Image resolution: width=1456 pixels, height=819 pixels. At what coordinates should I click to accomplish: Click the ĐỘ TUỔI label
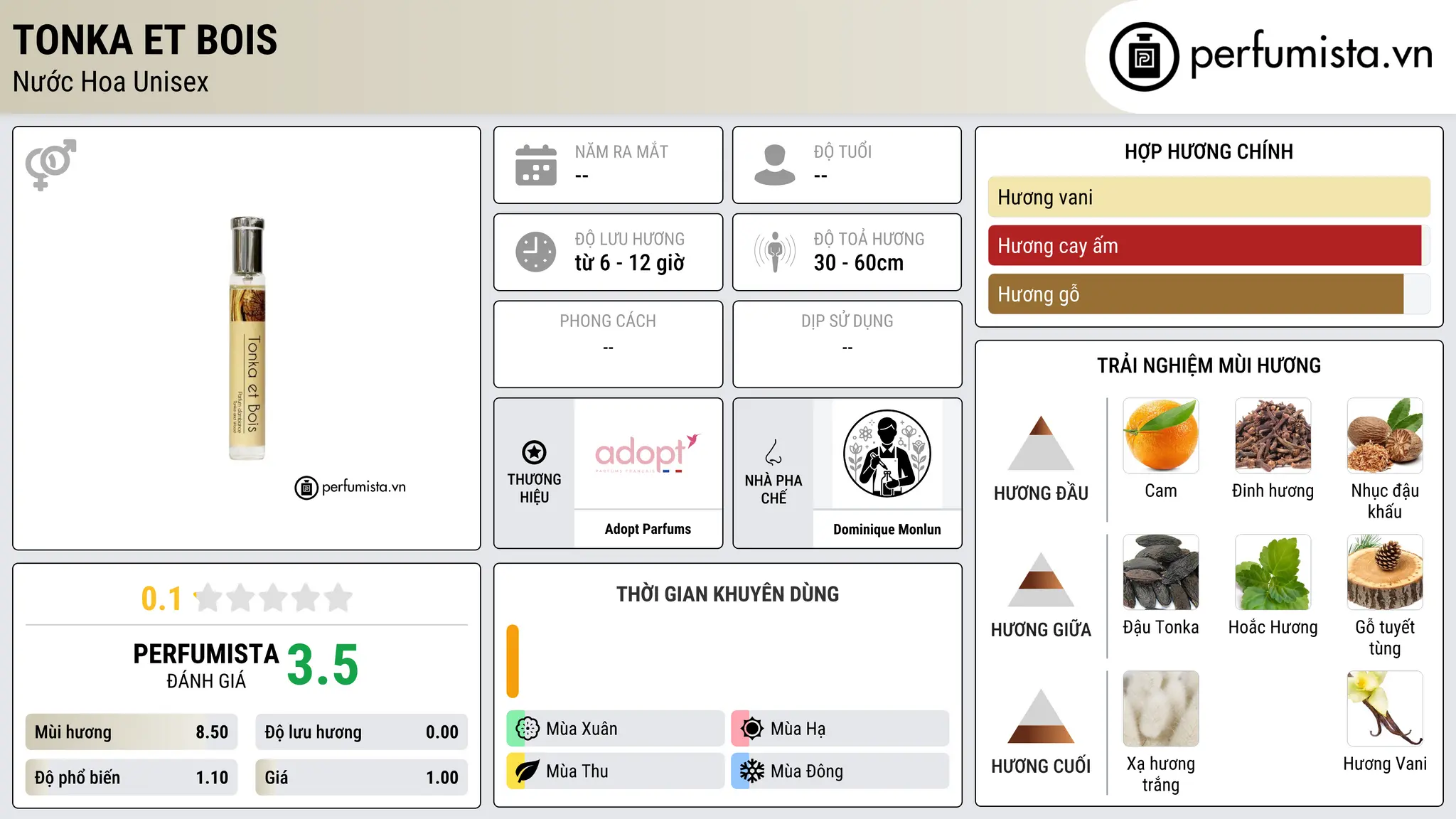coord(842,151)
